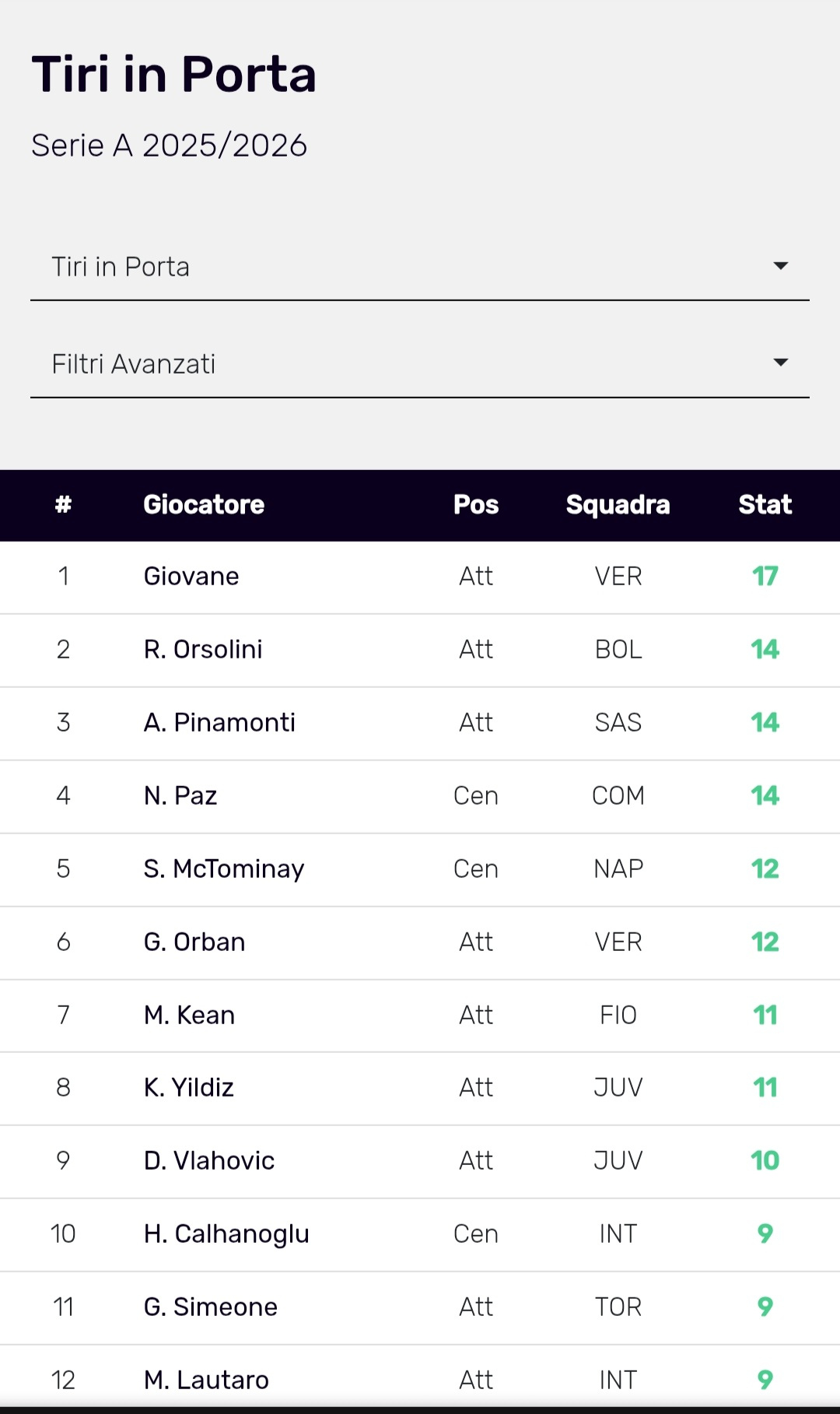Screen dimensions: 840x1414
Task: Open player Giovane's row
Action: pyautogui.click(x=191, y=577)
